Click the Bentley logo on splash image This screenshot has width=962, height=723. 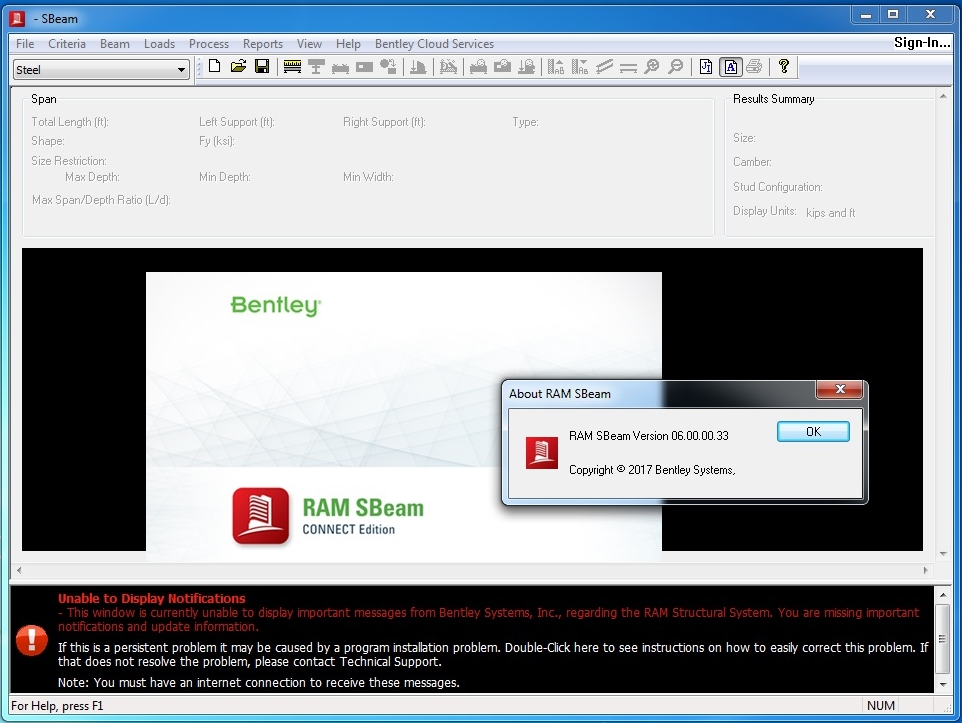pos(275,305)
